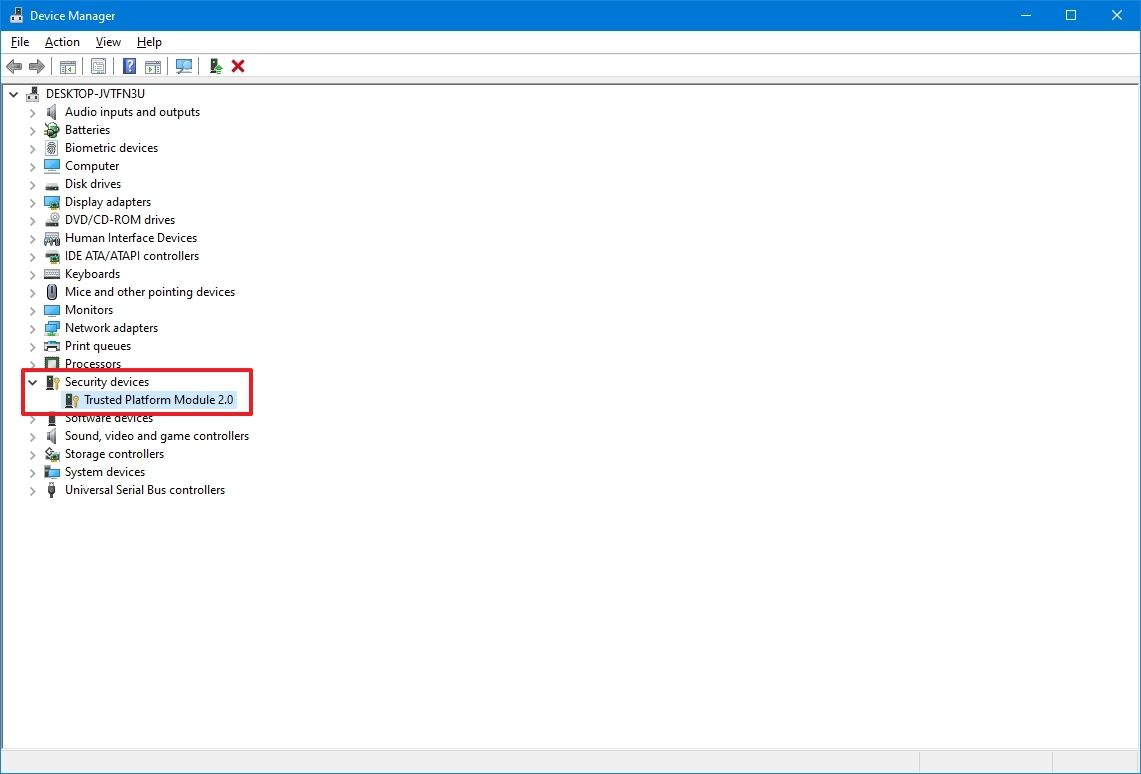The image size is (1141, 774).
Task: Click the forward navigation arrow icon
Action: 38,66
